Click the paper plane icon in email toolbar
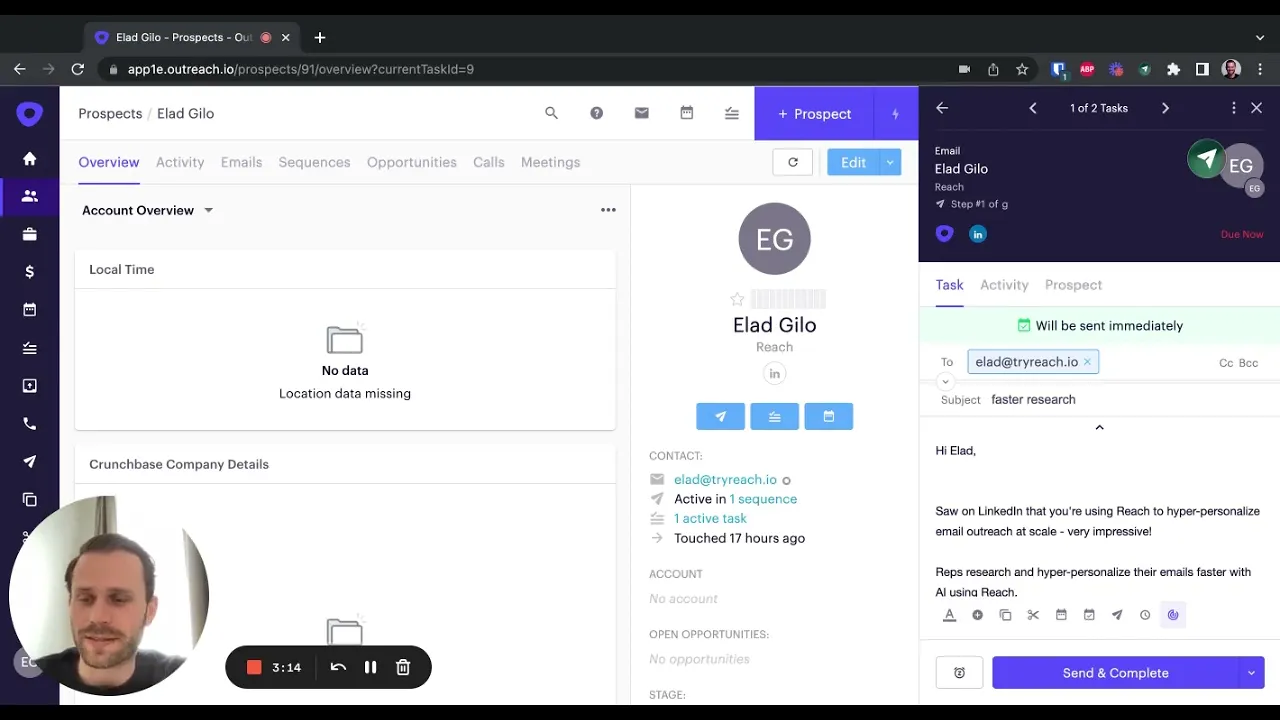This screenshot has height=720, width=1280. pyautogui.click(x=1117, y=615)
